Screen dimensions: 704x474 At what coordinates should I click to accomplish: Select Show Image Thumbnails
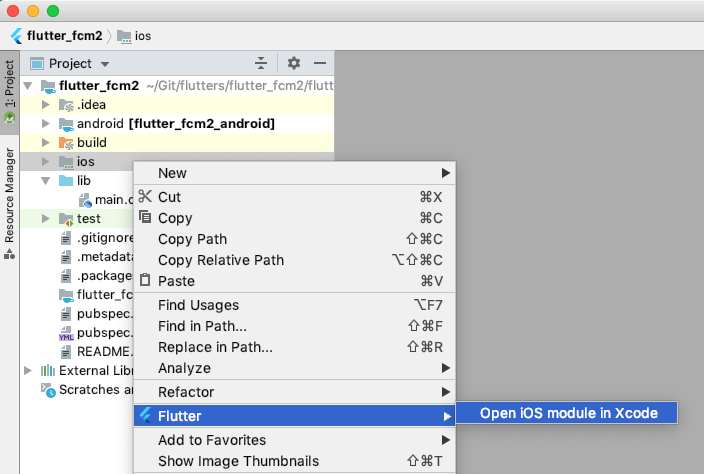295,461
